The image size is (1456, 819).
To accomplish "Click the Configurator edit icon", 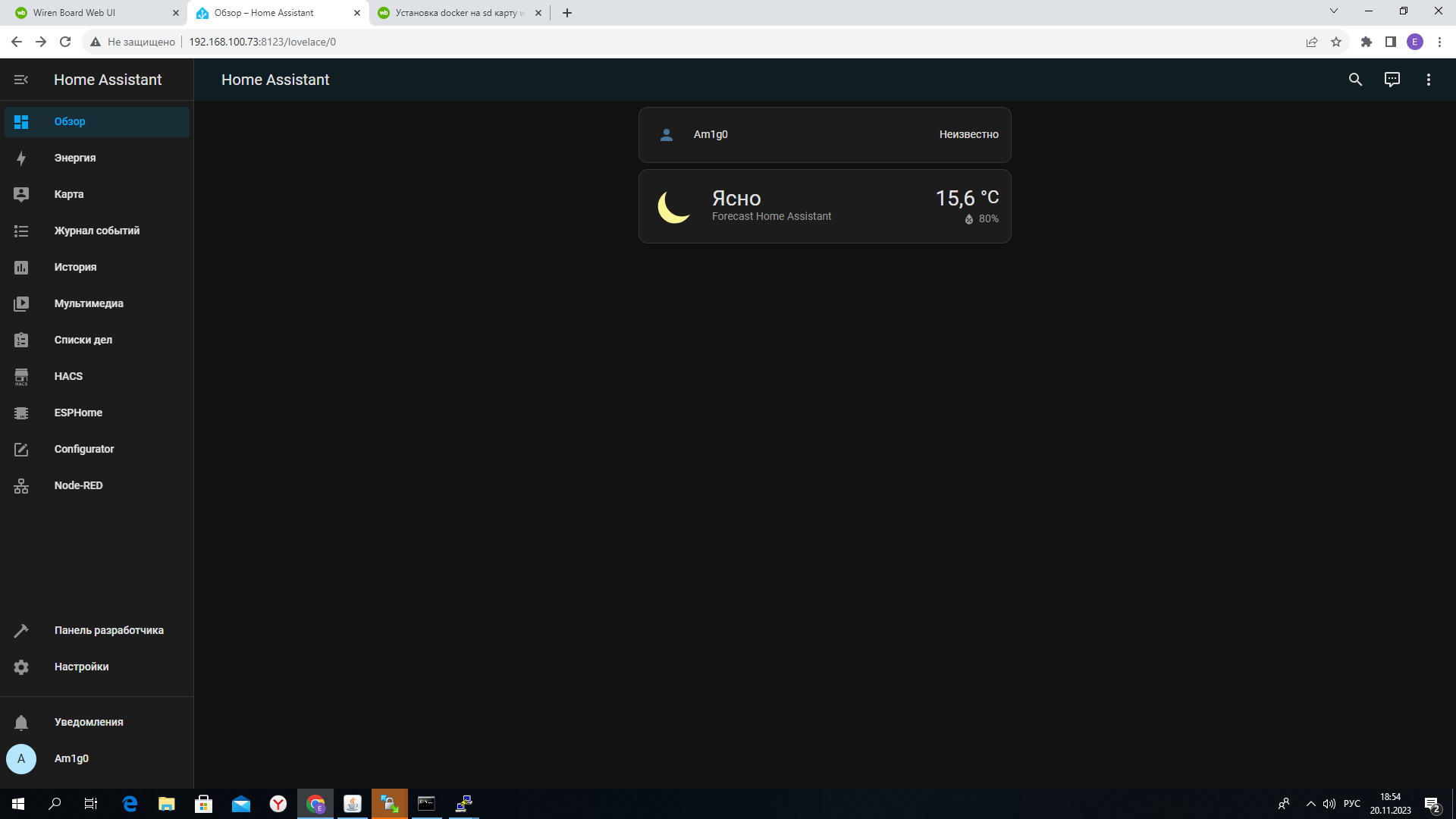I will point(21,449).
